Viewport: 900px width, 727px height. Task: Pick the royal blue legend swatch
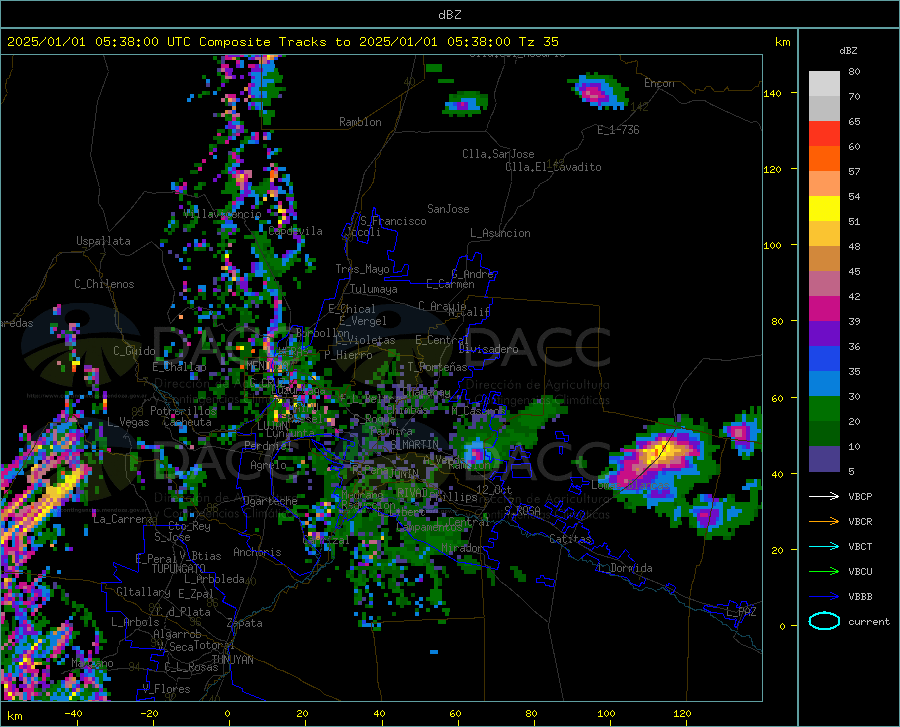tap(824, 359)
